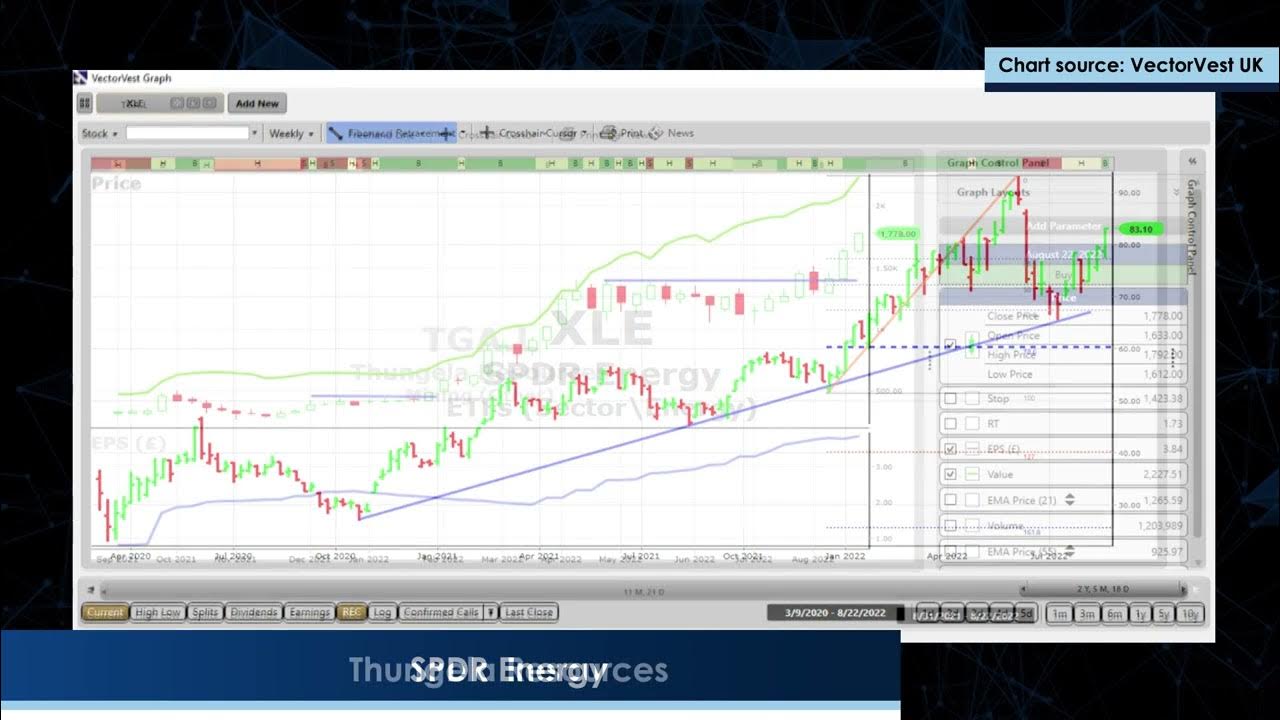
Task: Select the 6m time range
Action: (1114, 614)
